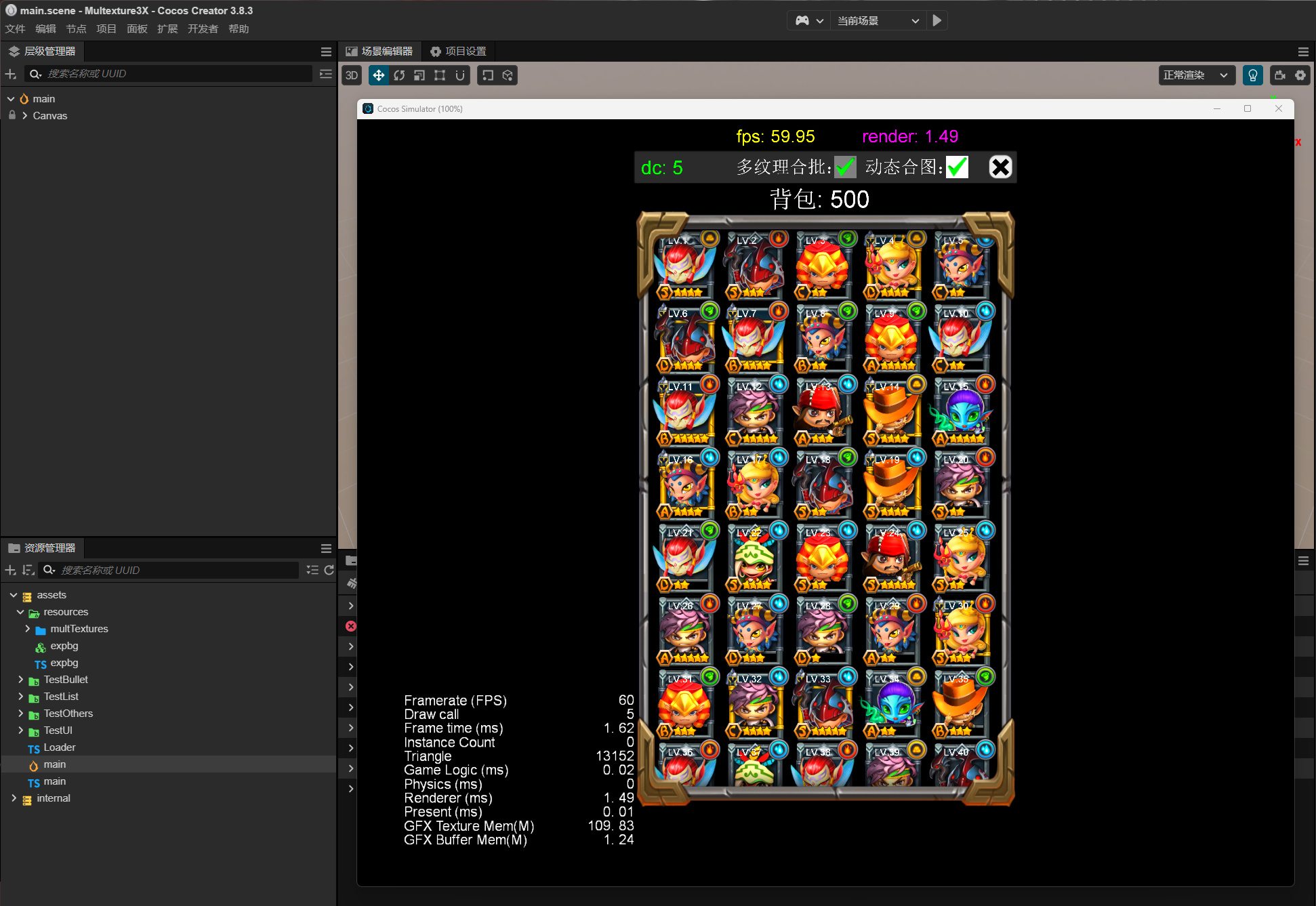Click the white X close button in simulator

(x=1000, y=167)
